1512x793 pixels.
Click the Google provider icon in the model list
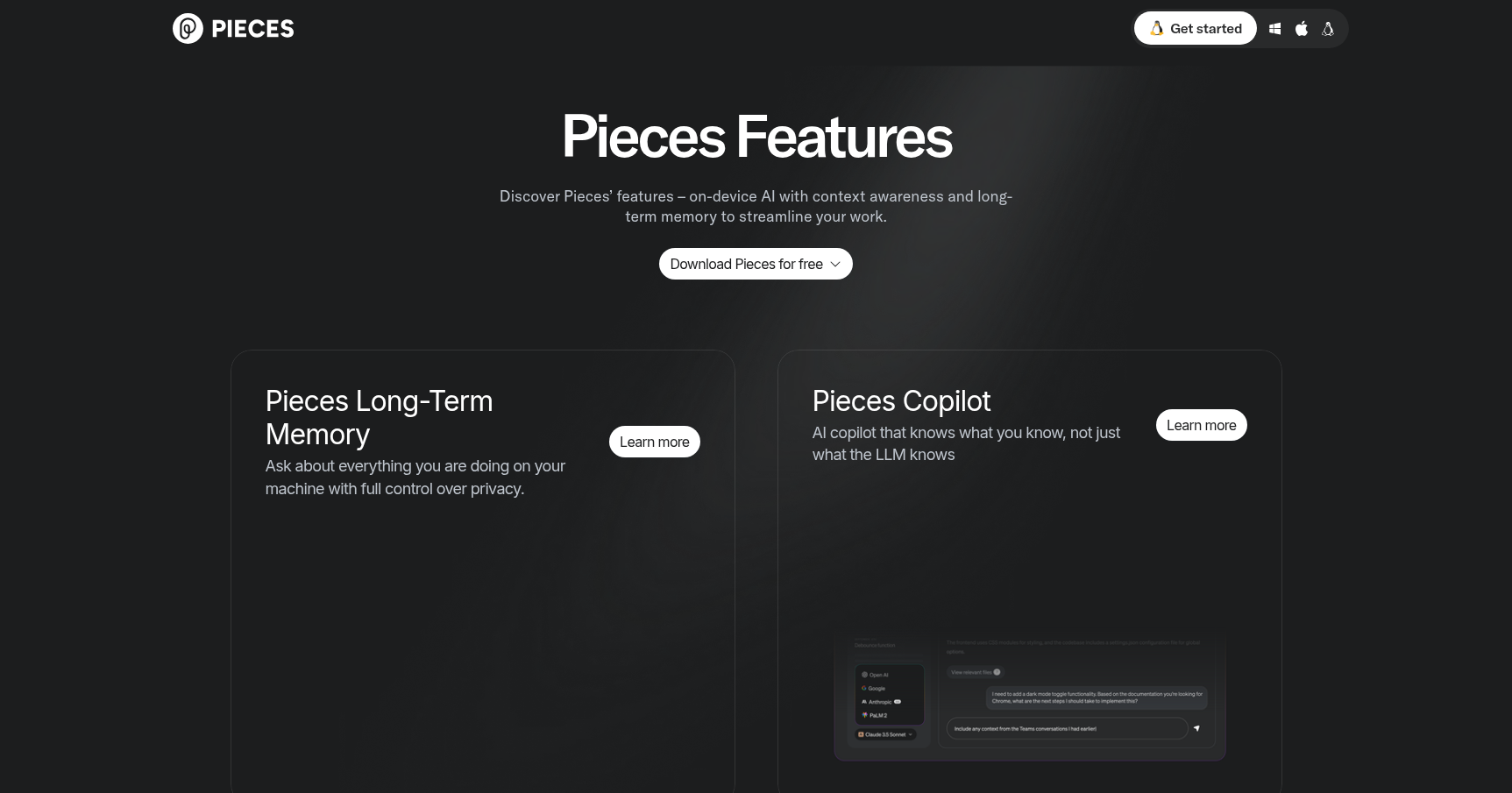[863, 688]
